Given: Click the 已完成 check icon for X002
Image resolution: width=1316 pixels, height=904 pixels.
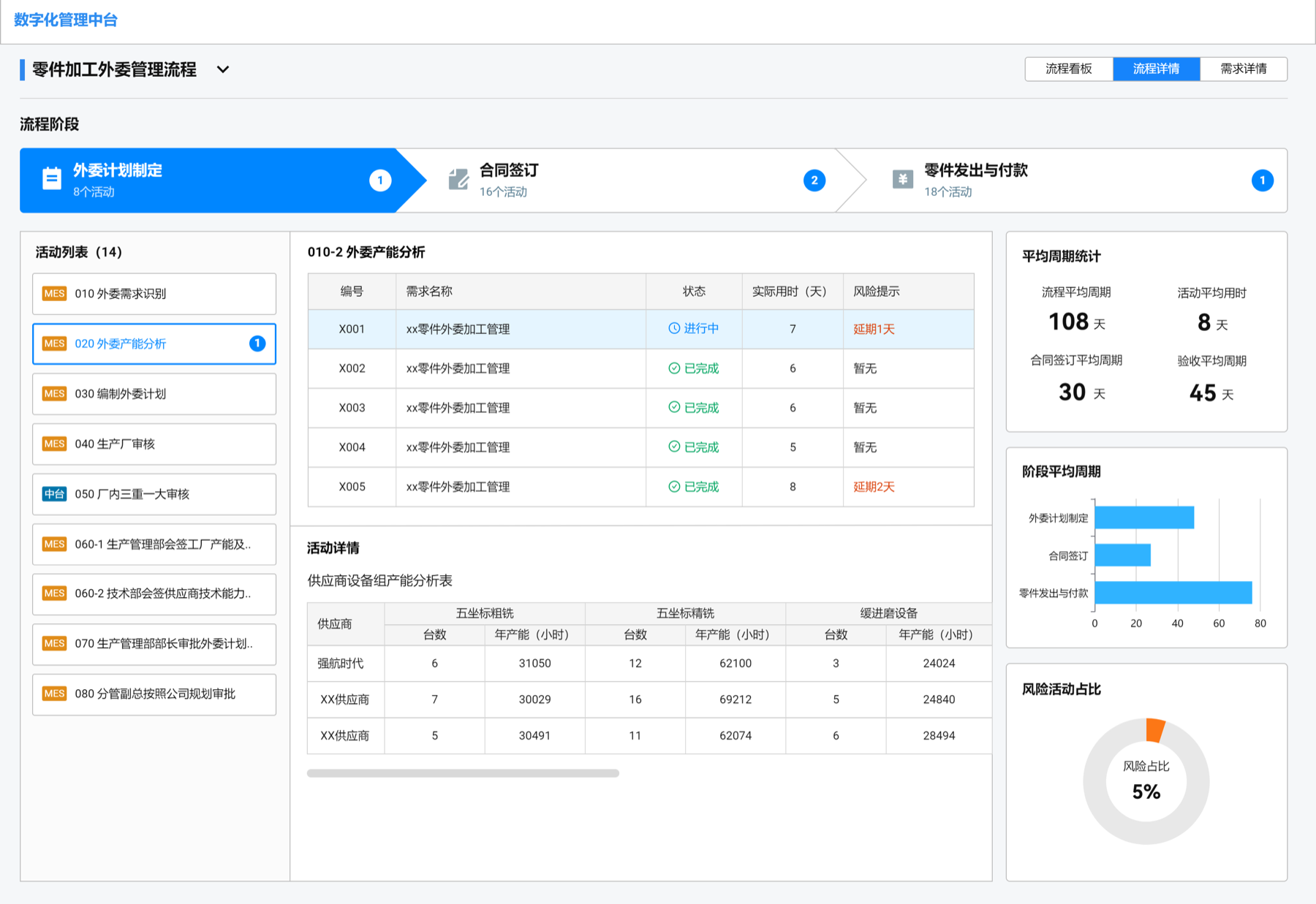Looking at the screenshot, I should pyautogui.click(x=674, y=368).
